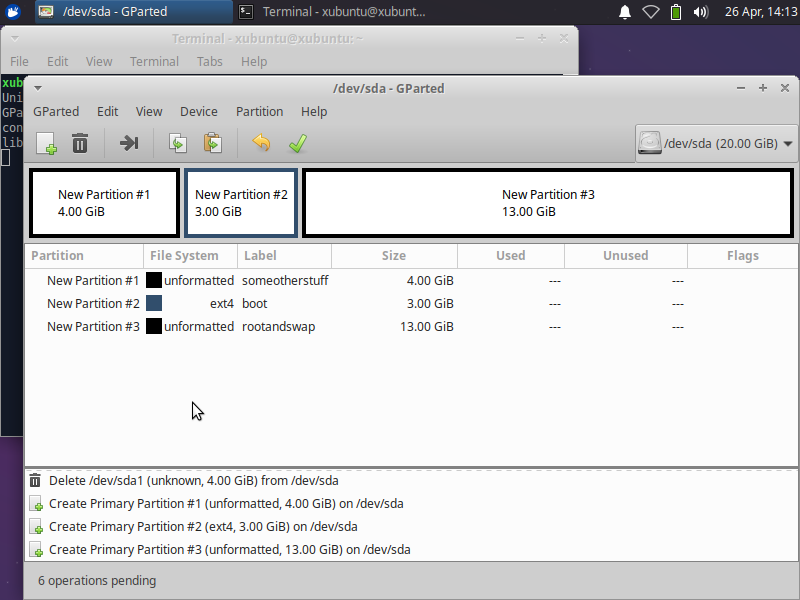Click the Copy partition toolbar icon

click(178, 143)
